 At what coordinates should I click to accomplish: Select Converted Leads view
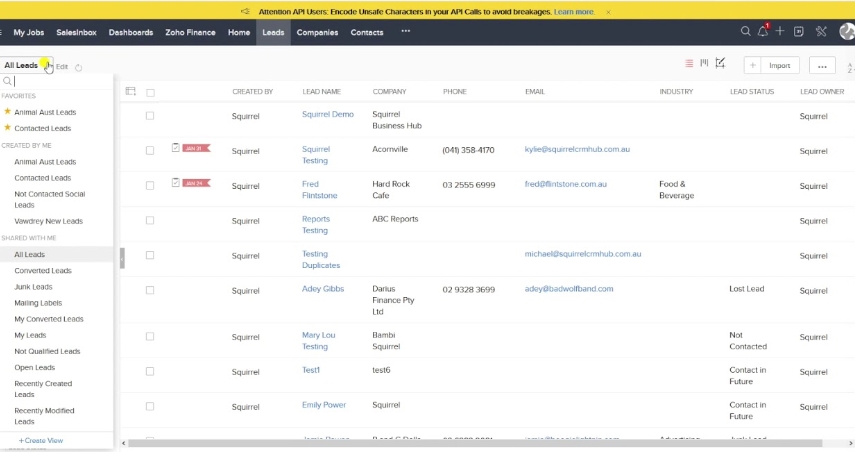pyautogui.click(x=43, y=270)
